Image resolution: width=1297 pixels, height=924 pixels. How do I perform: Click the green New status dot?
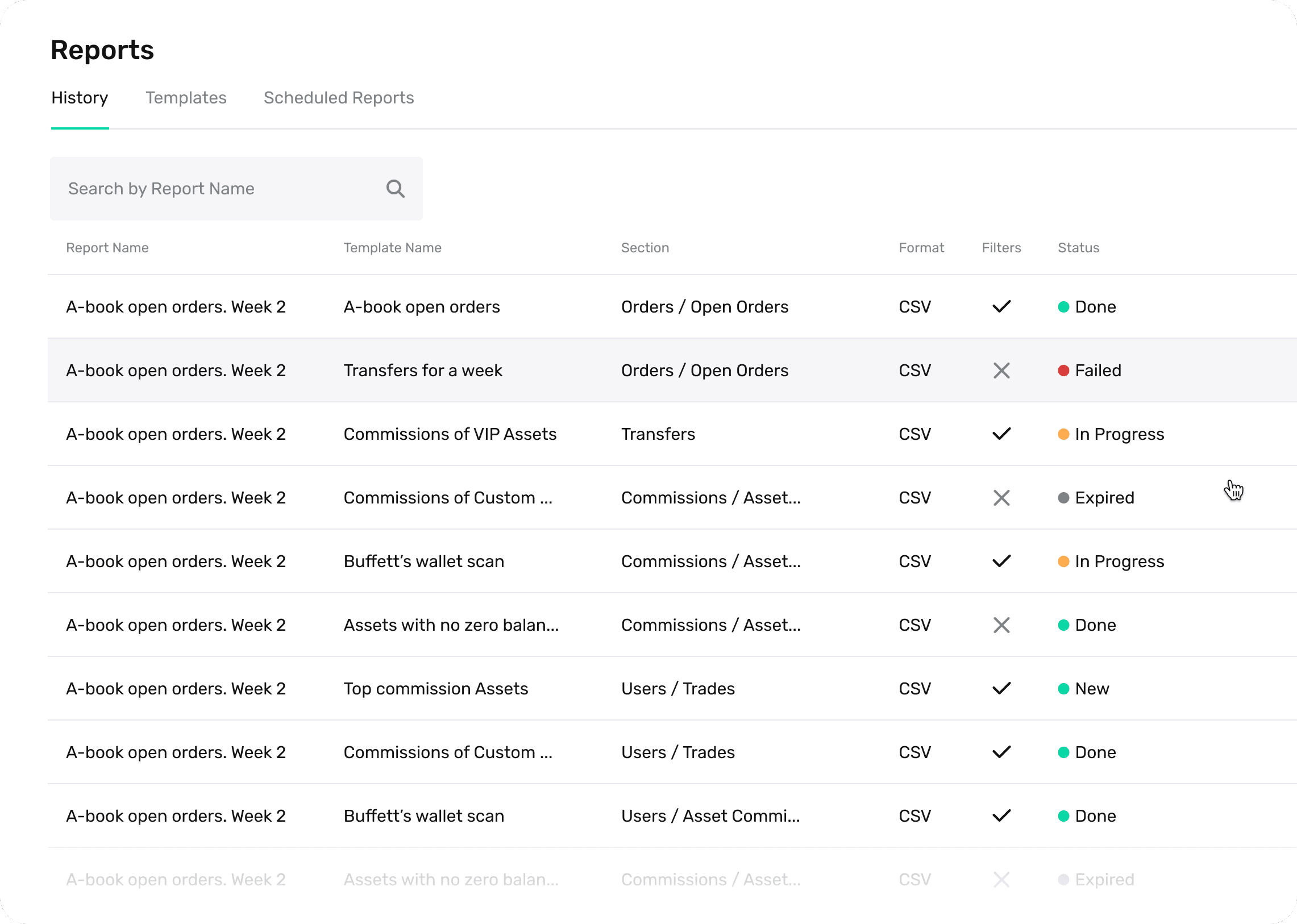click(x=1062, y=688)
